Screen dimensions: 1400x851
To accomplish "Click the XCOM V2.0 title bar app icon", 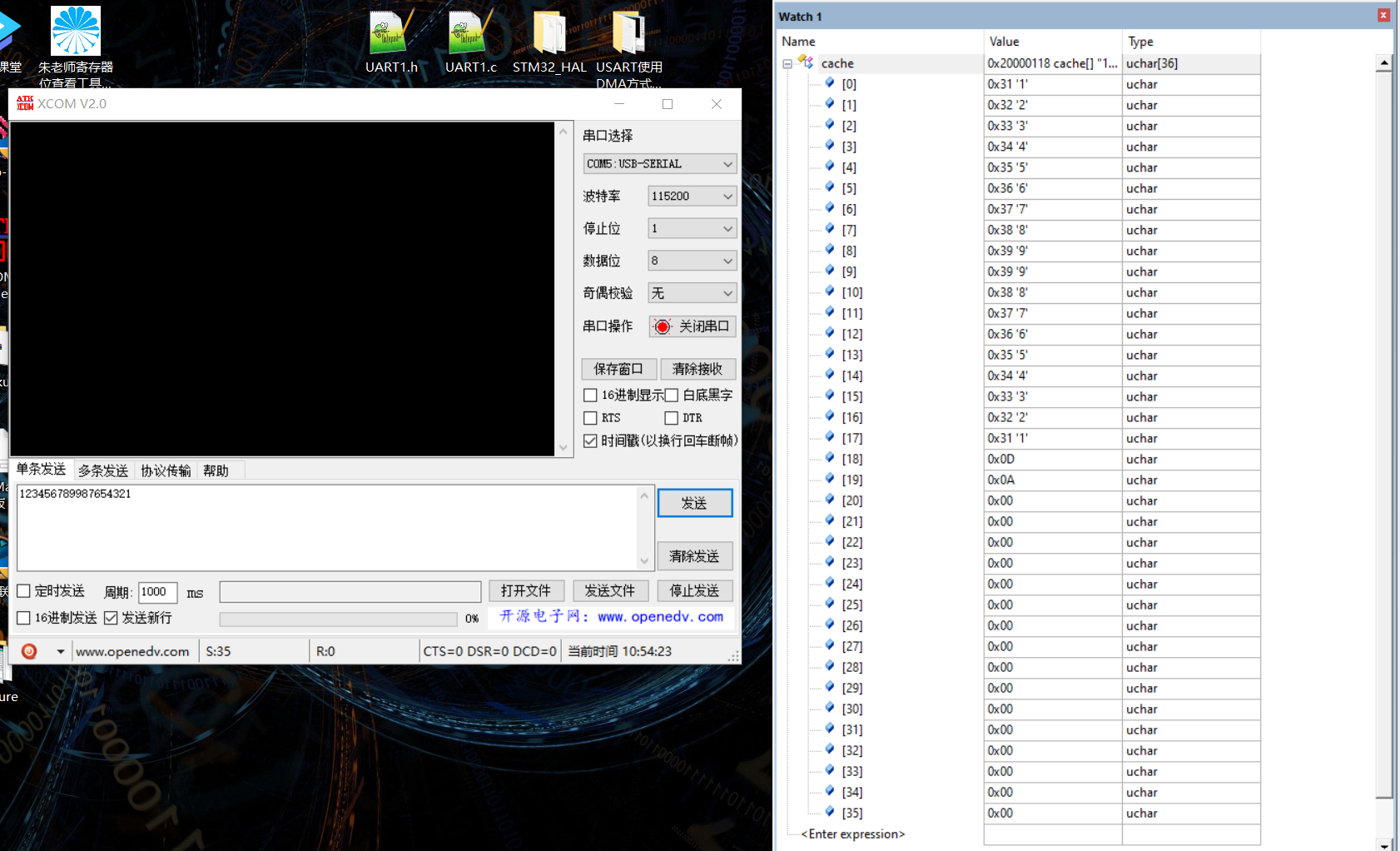I will (x=25, y=103).
